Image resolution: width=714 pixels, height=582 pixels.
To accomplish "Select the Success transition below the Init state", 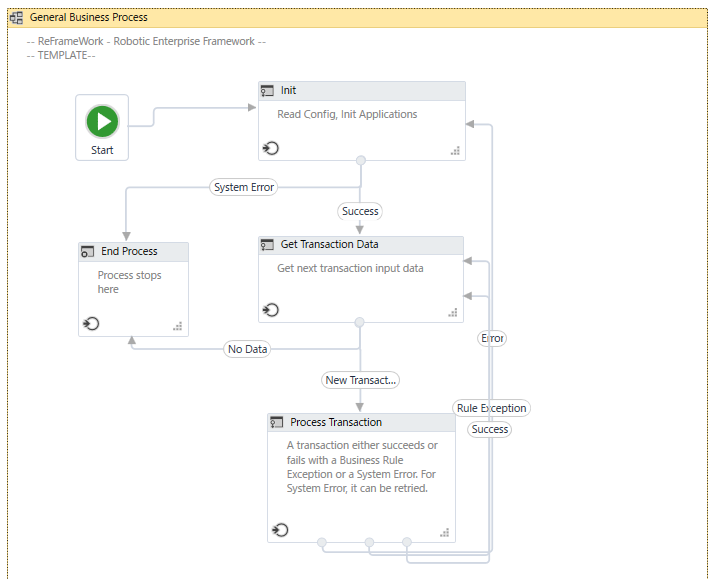I will pyautogui.click(x=360, y=211).
